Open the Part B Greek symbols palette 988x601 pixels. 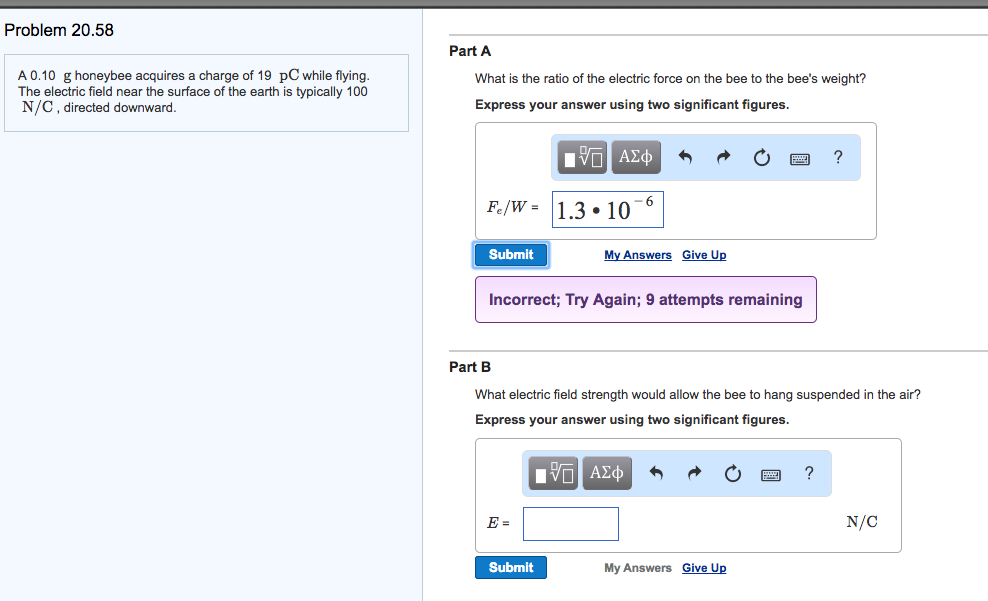(x=607, y=472)
